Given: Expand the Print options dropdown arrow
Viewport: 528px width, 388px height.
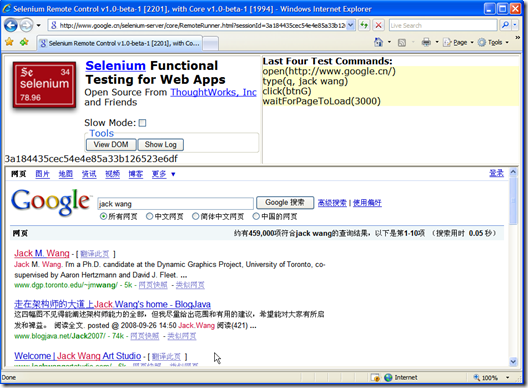Looking at the screenshot, I should (437, 42).
